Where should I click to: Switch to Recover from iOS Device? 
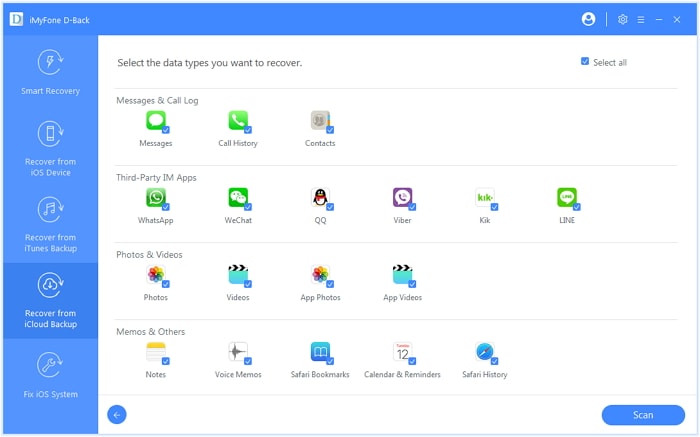(x=50, y=148)
